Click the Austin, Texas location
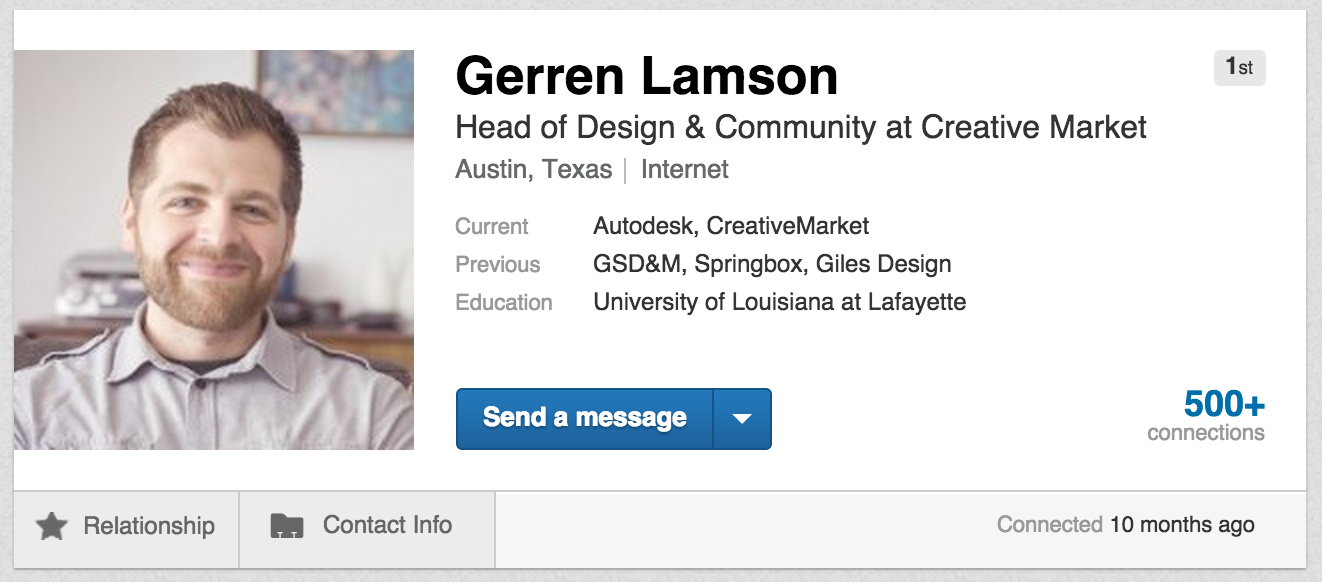The height and width of the screenshot is (582, 1322). pyautogui.click(x=533, y=170)
